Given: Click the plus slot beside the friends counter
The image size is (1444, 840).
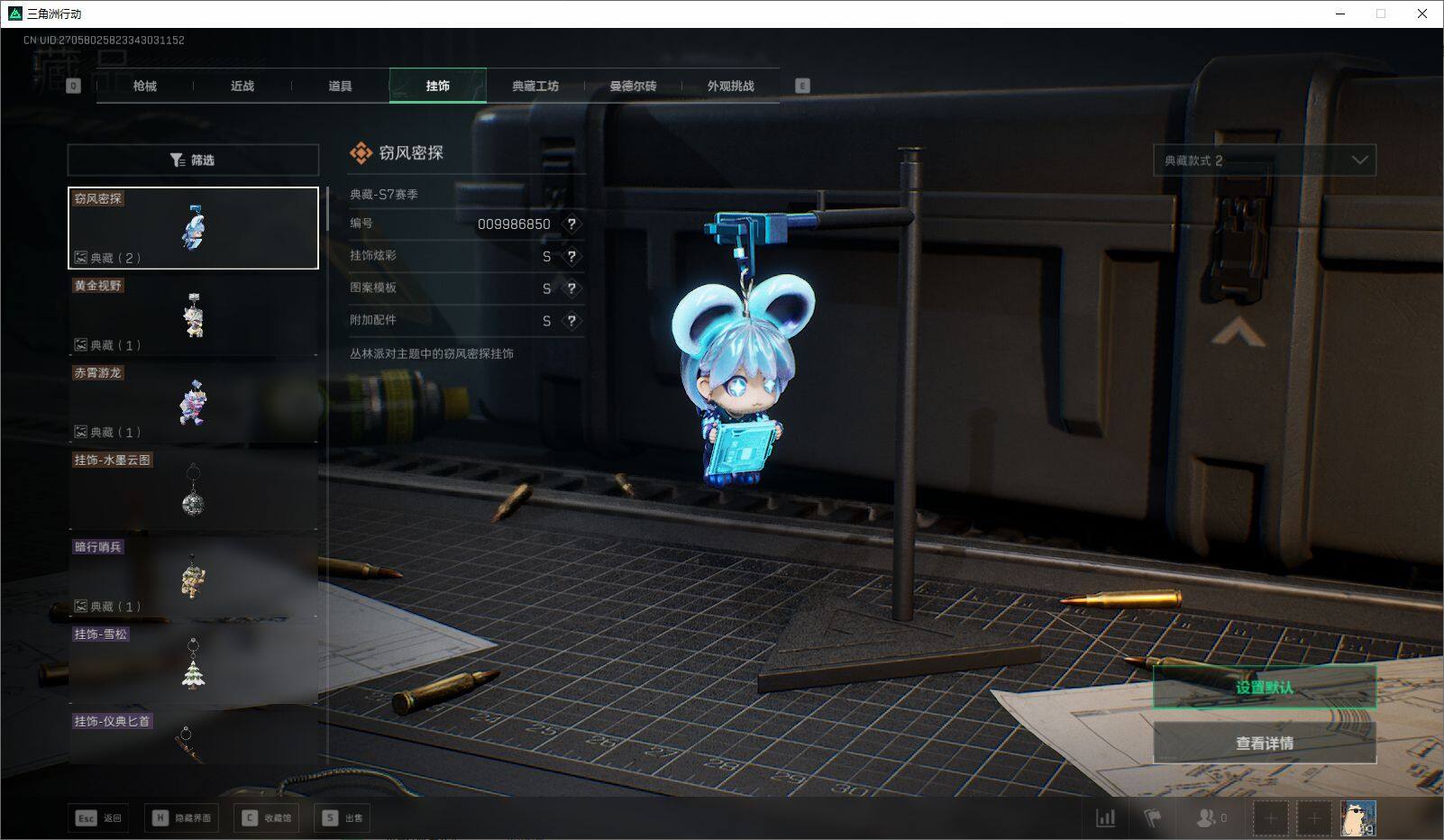Looking at the screenshot, I should [x=1270, y=818].
